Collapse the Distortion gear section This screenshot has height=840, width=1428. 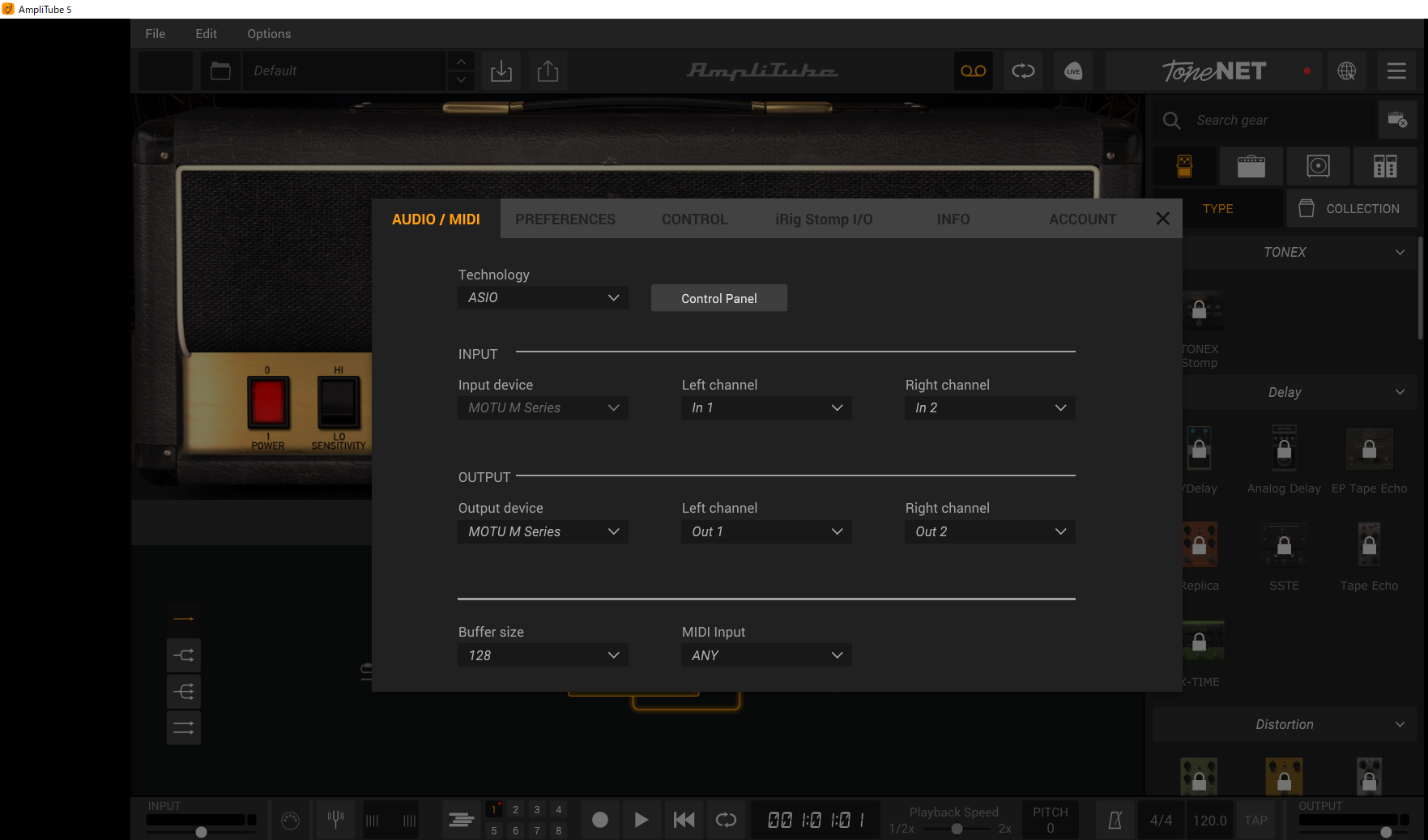pyautogui.click(x=1400, y=724)
